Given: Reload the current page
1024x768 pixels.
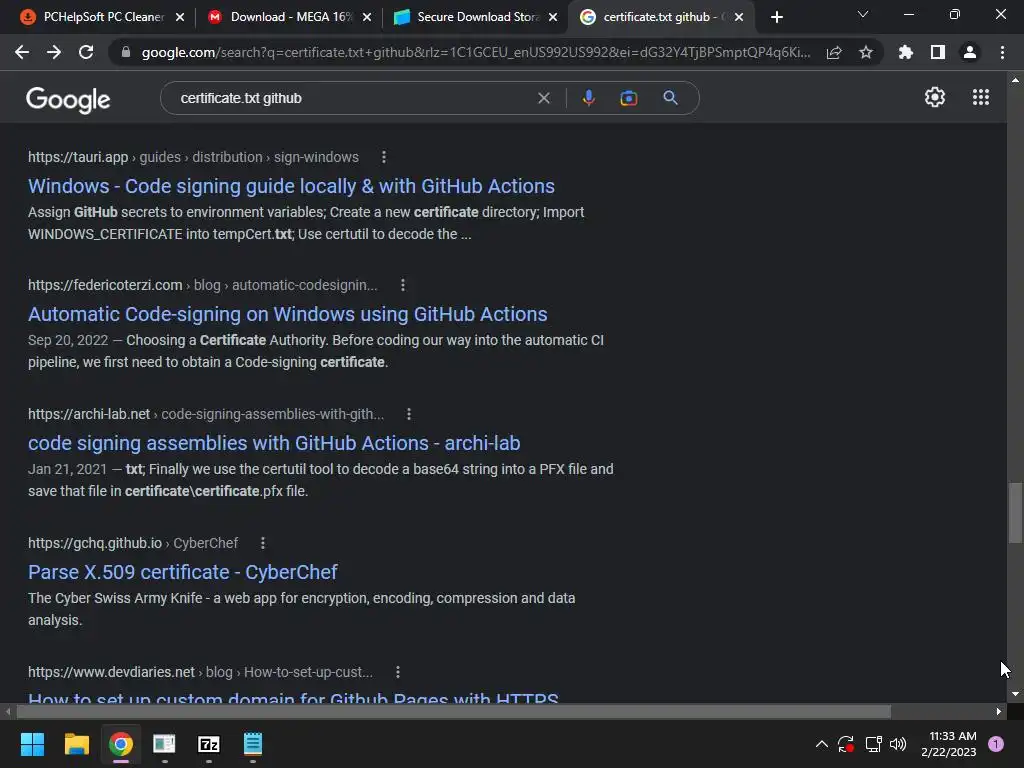Looking at the screenshot, I should point(86,52).
